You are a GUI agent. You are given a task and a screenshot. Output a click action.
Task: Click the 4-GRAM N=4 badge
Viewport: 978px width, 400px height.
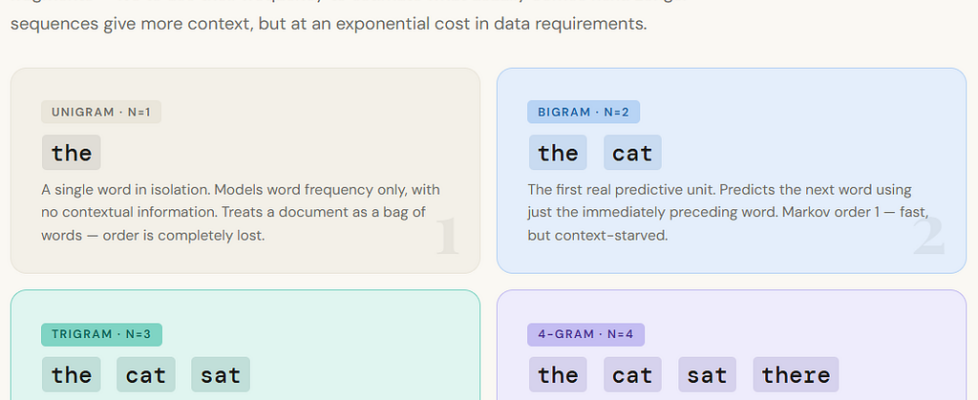(586, 335)
